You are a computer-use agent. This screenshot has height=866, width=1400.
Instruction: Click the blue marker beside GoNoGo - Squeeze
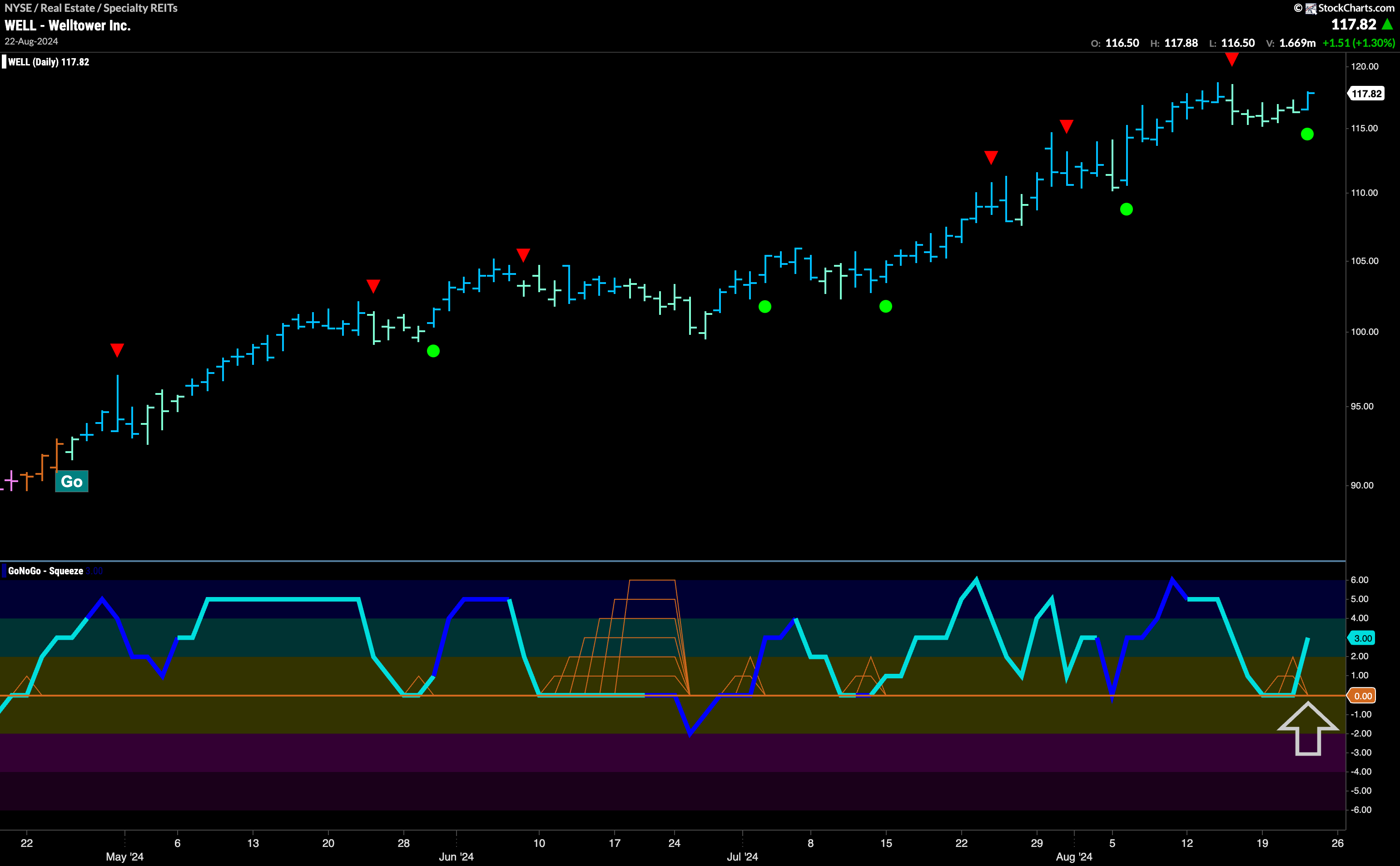click(4, 571)
